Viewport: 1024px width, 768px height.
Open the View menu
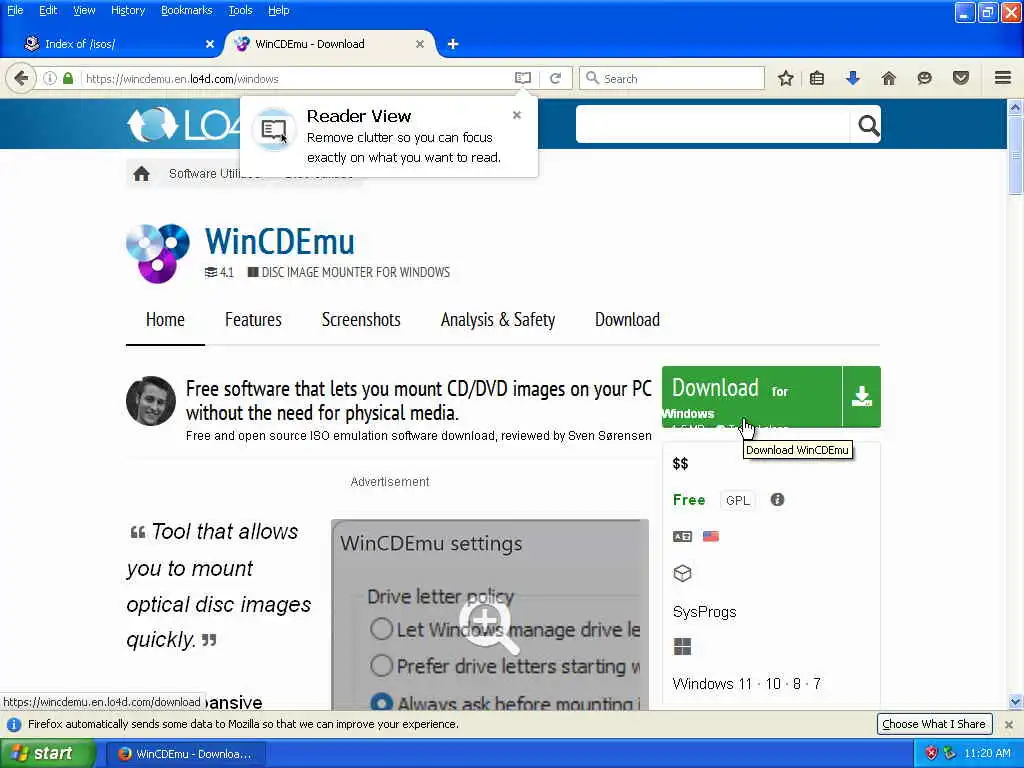(x=84, y=10)
